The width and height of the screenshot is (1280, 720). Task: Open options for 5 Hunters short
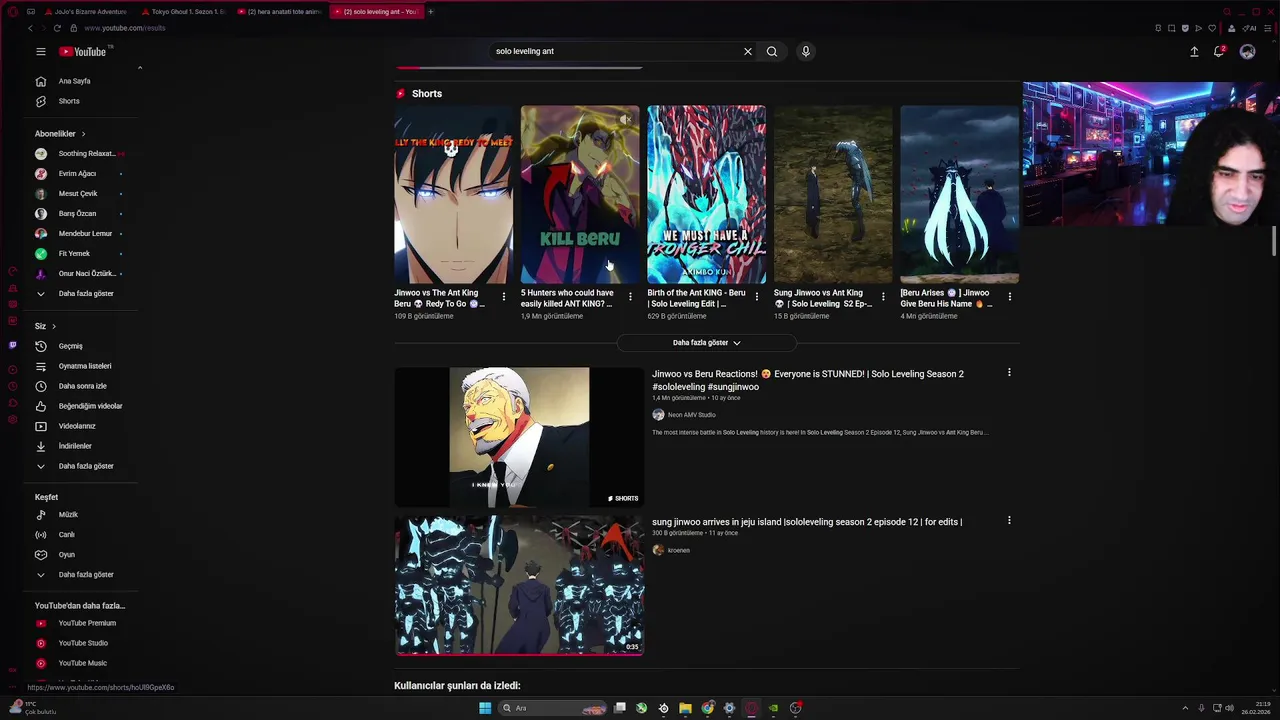630,297
